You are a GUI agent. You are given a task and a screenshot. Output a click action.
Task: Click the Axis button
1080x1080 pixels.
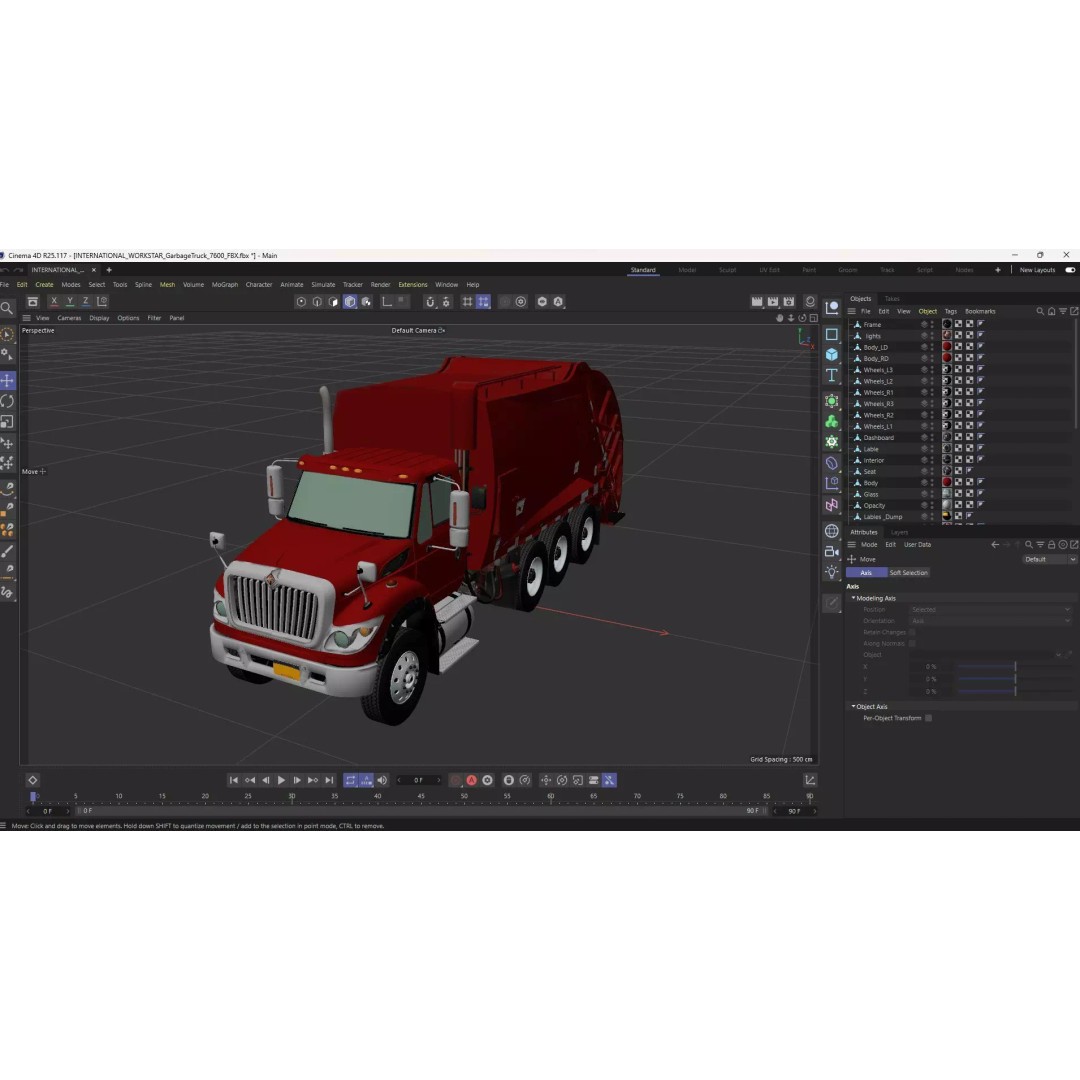(866, 573)
